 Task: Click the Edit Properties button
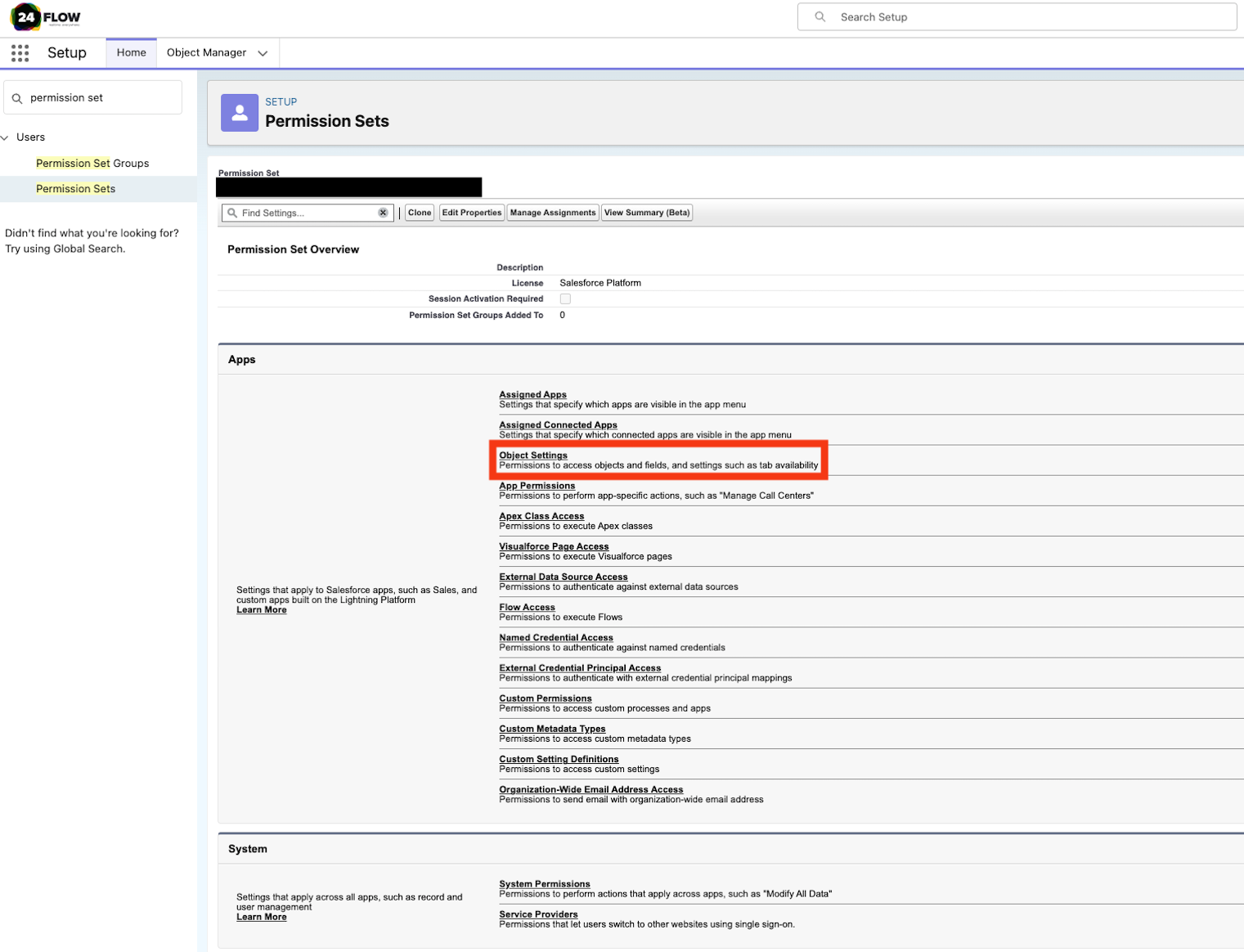point(472,213)
